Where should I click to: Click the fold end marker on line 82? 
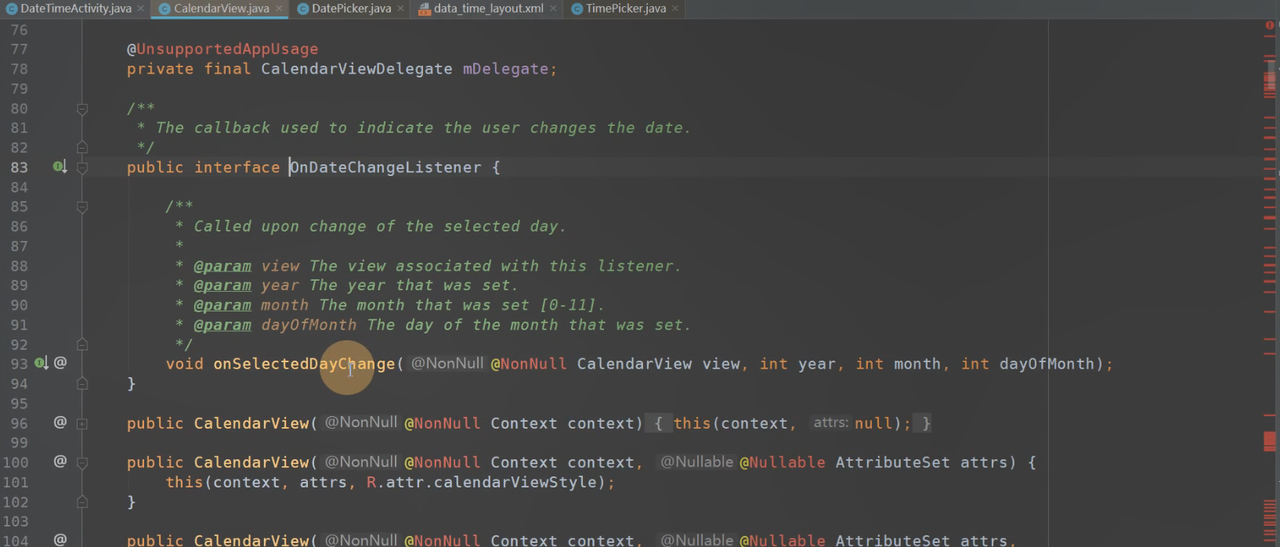(82, 147)
